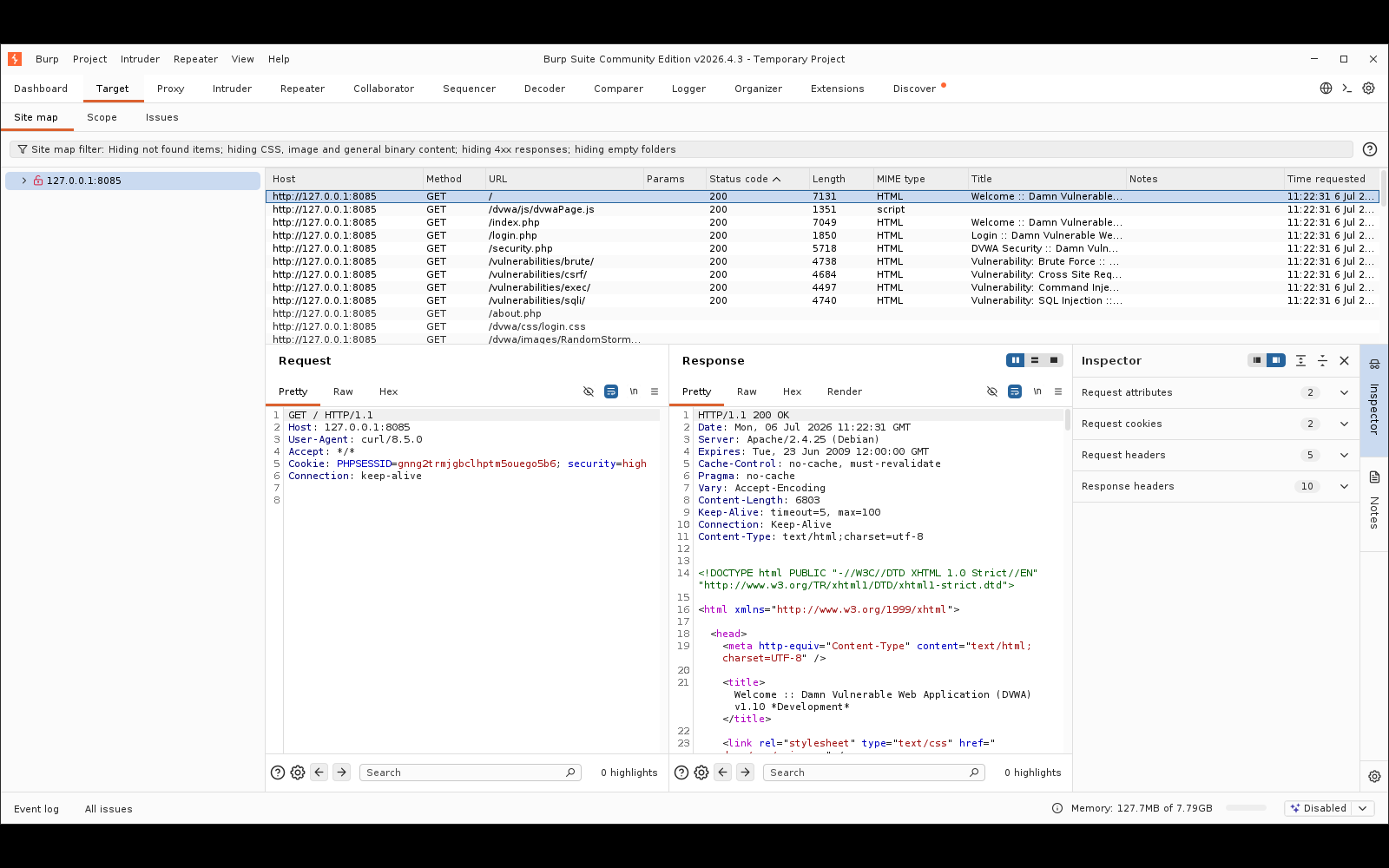Open the Repeater tab
The image size is (1389, 868).
pyautogui.click(x=302, y=89)
